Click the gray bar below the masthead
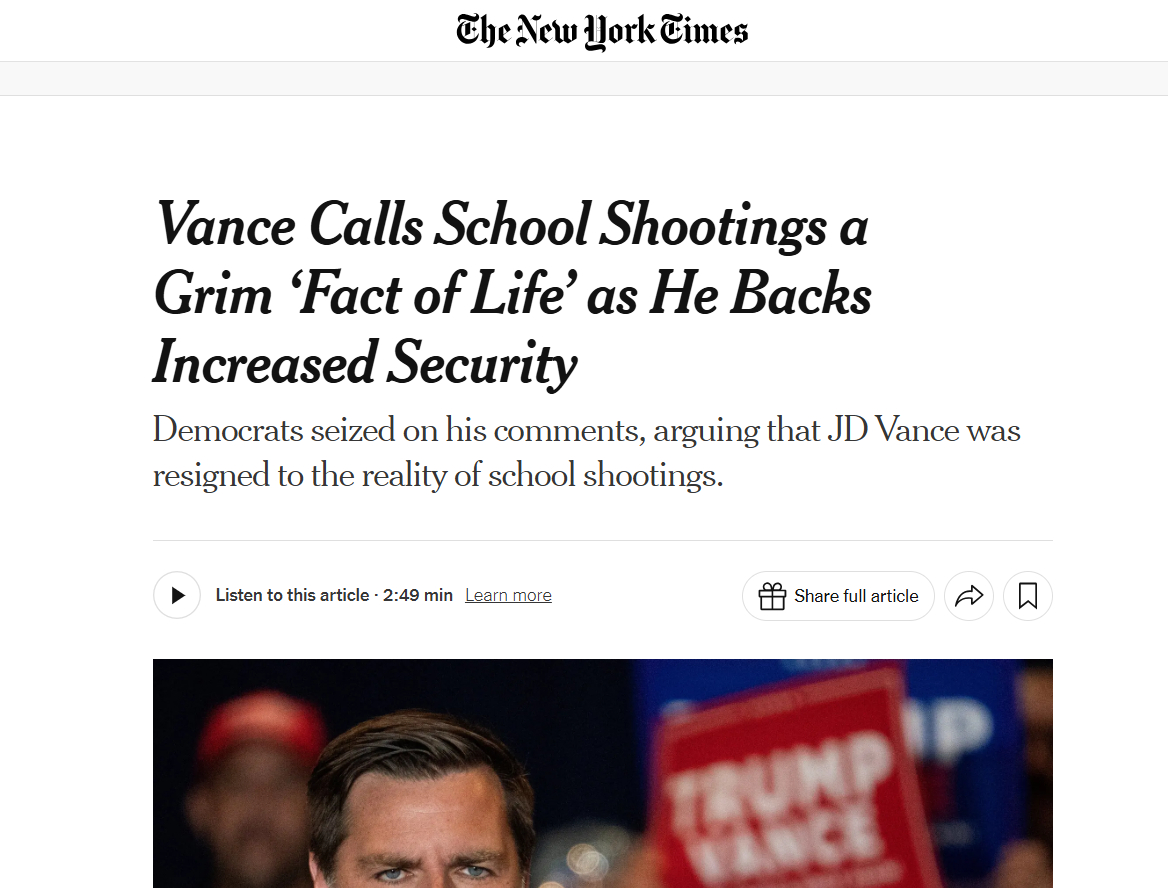The width and height of the screenshot is (1168, 888). point(584,79)
